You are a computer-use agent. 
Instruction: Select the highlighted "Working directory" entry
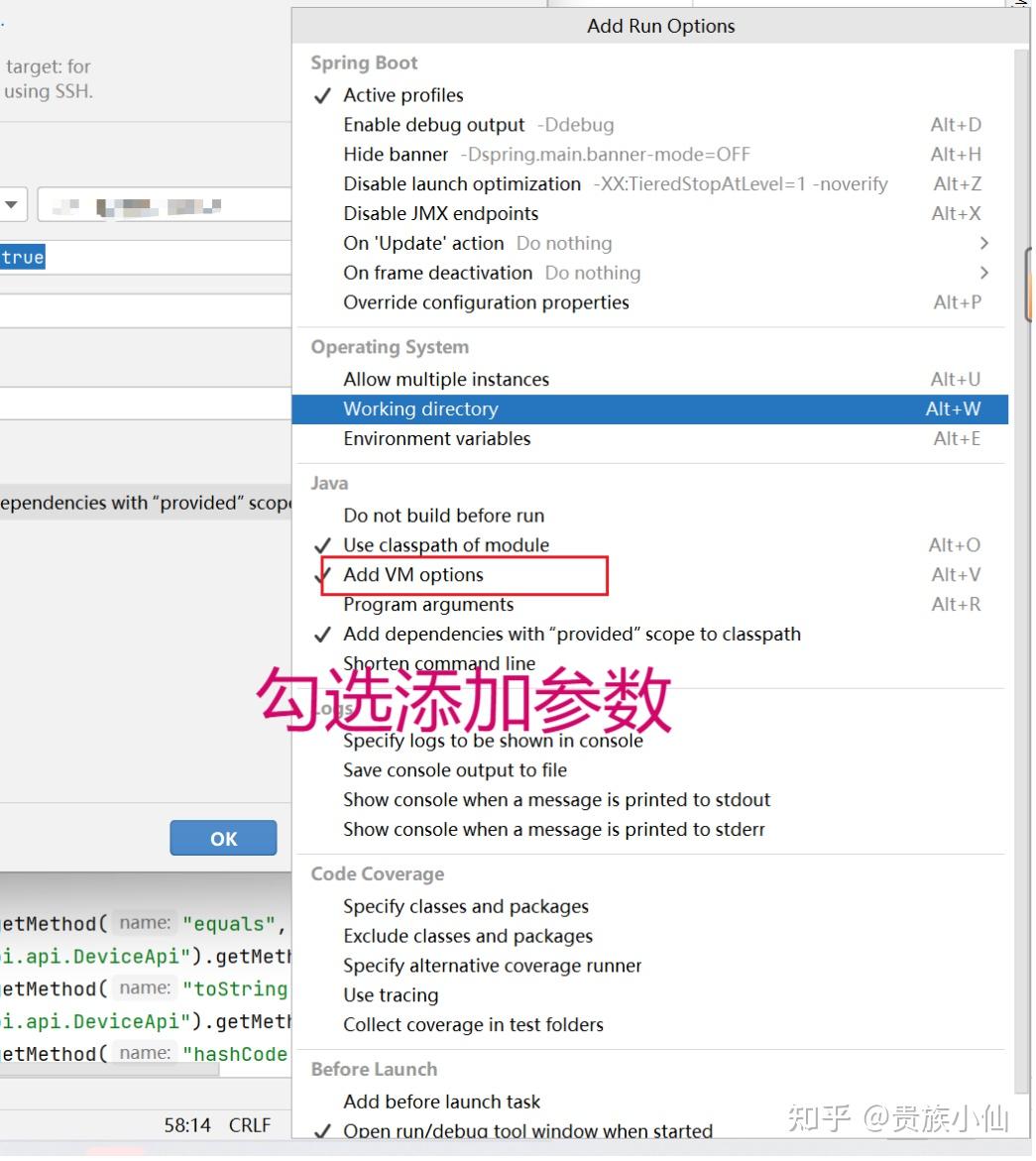coord(420,408)
